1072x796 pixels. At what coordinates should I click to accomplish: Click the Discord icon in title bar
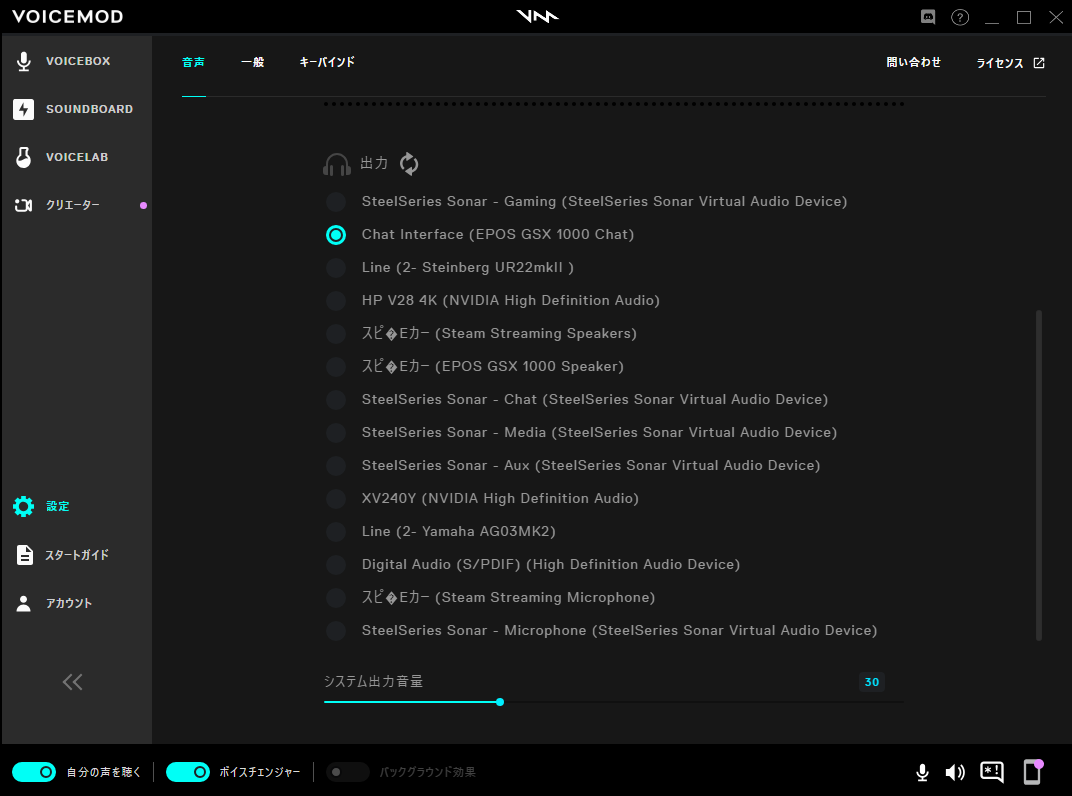[928, 17]
